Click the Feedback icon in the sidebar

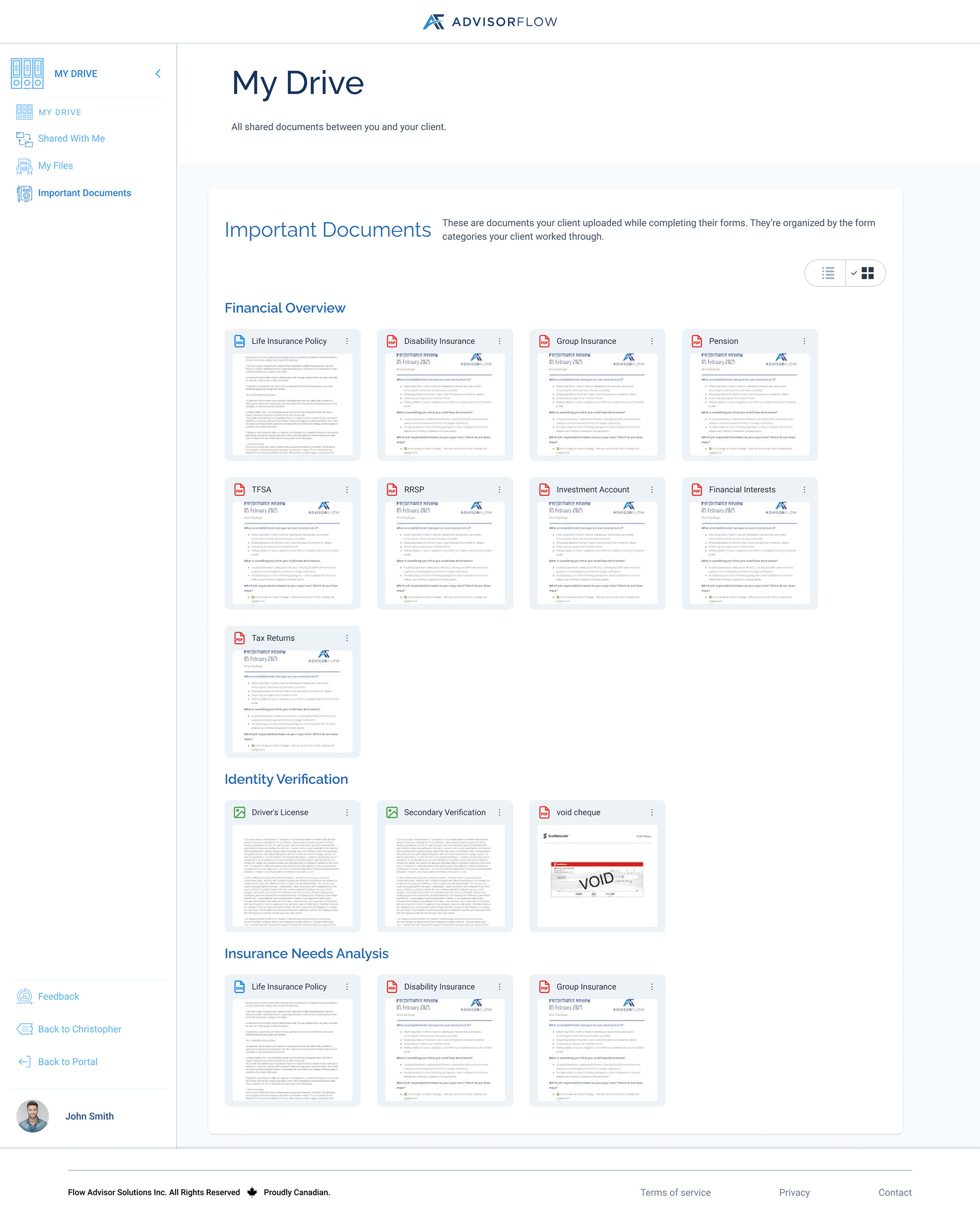pos(24,996)
